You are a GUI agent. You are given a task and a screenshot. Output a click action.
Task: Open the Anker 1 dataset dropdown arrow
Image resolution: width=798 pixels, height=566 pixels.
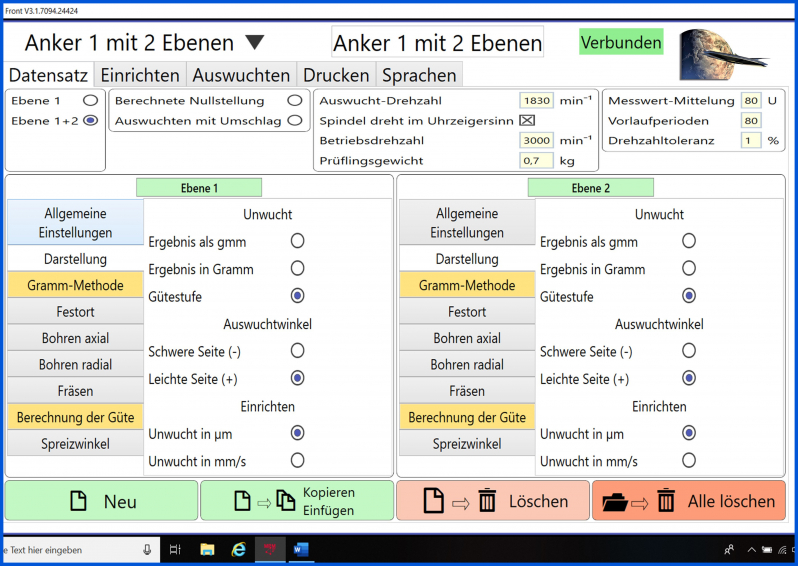tap(255, 43)
